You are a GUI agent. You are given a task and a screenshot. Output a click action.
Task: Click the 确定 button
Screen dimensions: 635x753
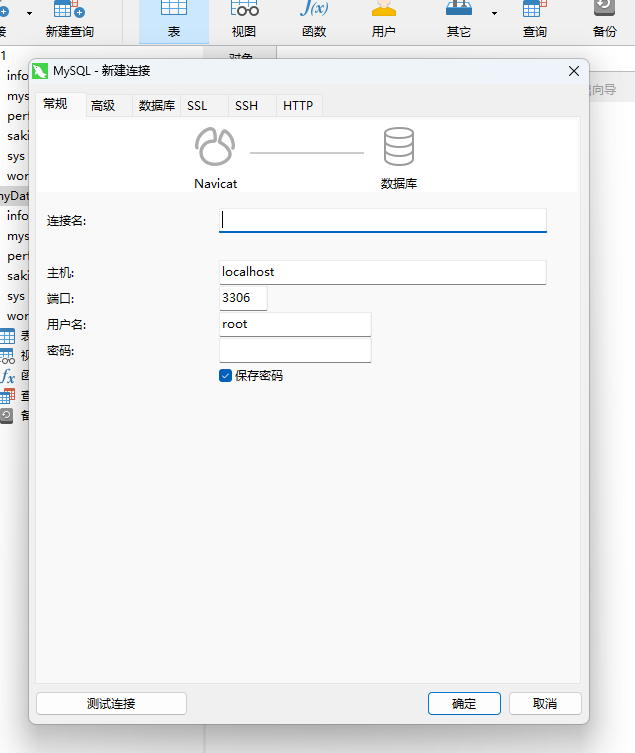(x=464, y=704)
